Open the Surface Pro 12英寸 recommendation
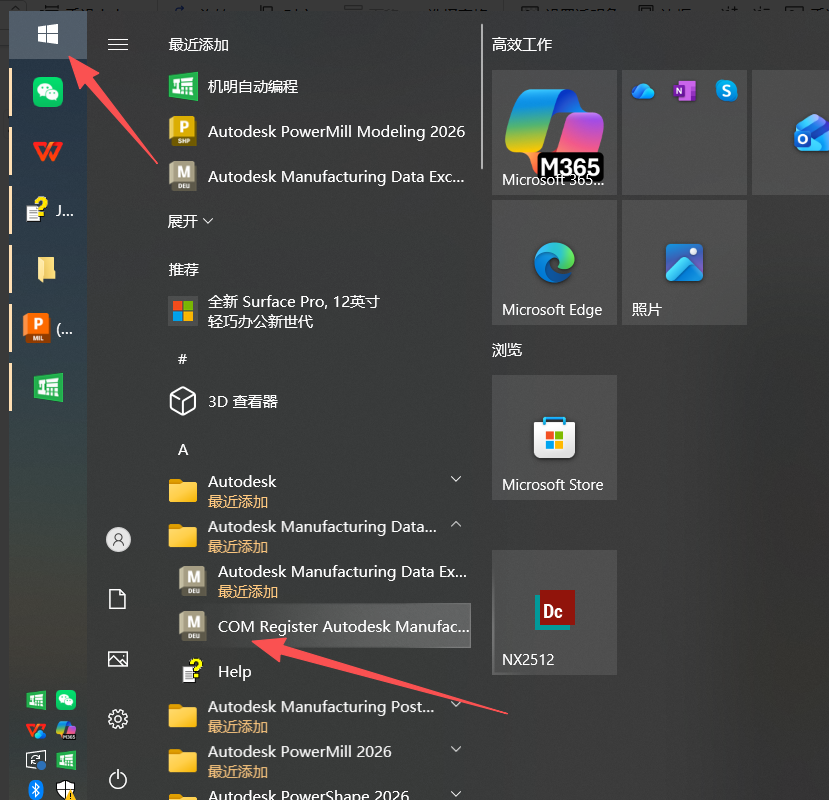 click(317, 311)
